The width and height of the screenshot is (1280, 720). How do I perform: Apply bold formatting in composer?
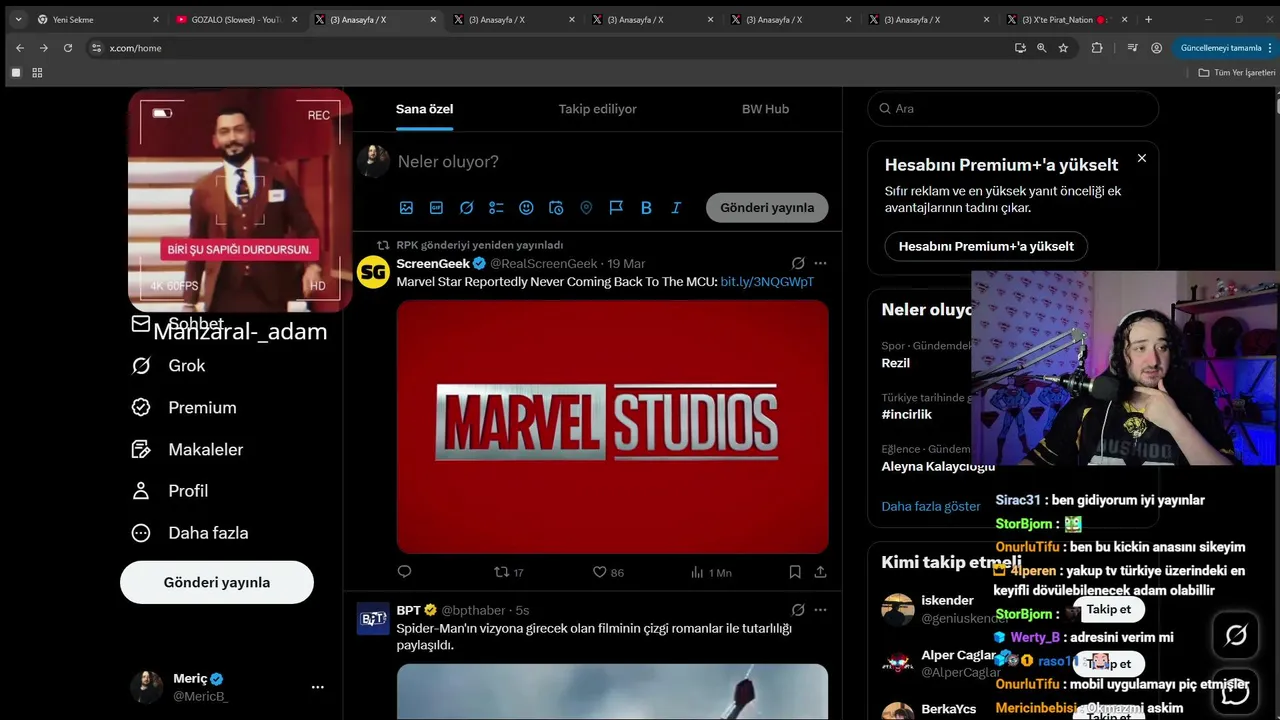[646, 208]
